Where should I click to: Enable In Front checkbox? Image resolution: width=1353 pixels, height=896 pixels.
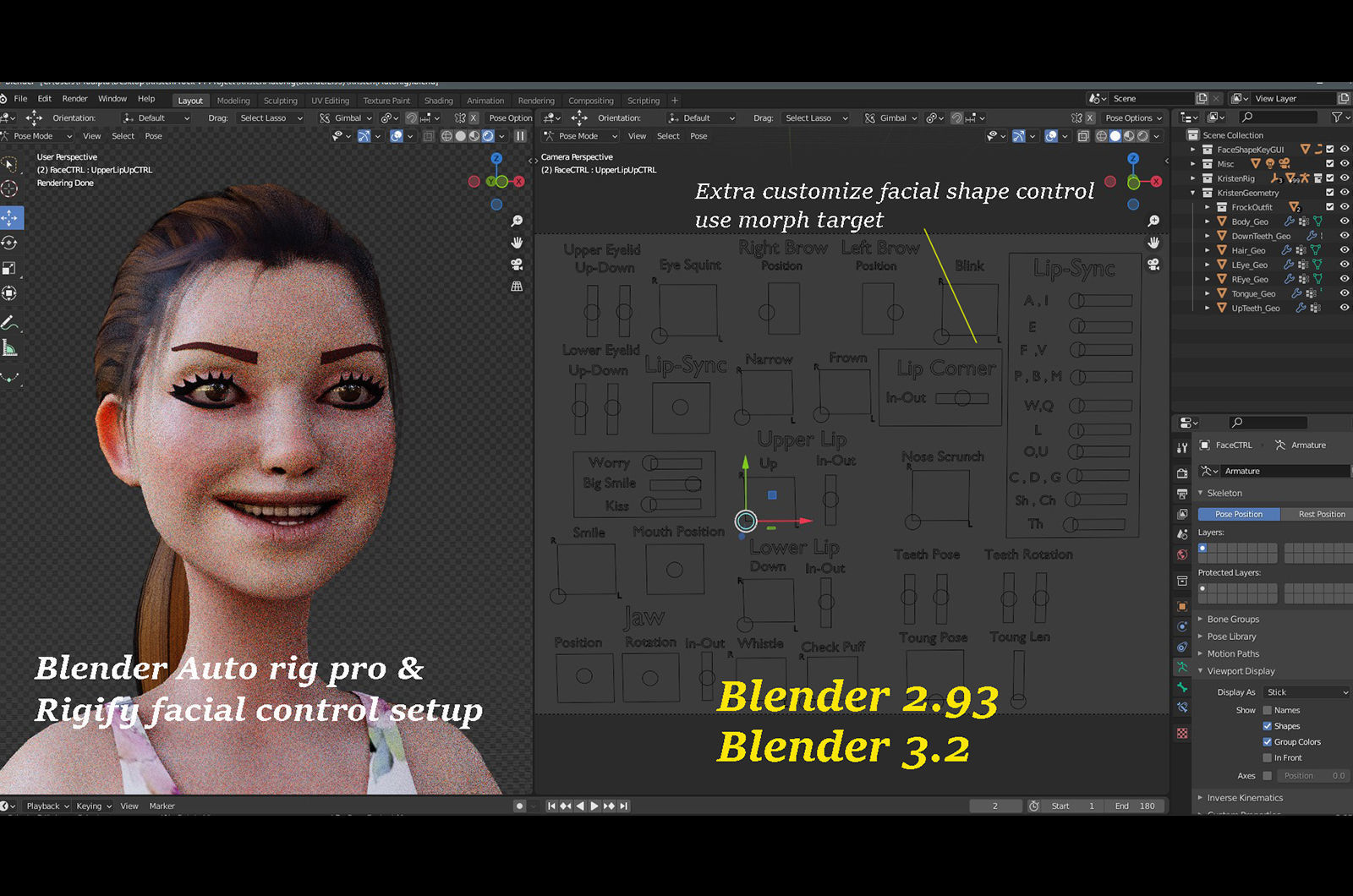tap(1268, 758)
